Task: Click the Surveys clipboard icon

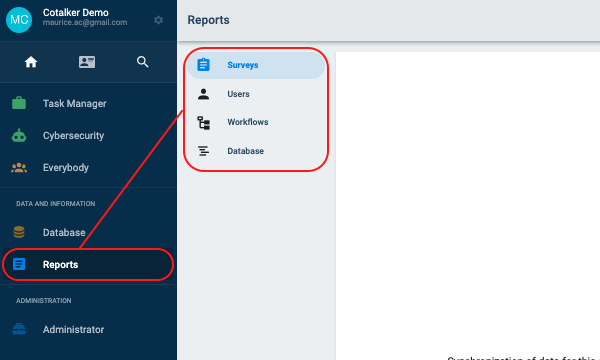Action: click(x=203, y=65)
